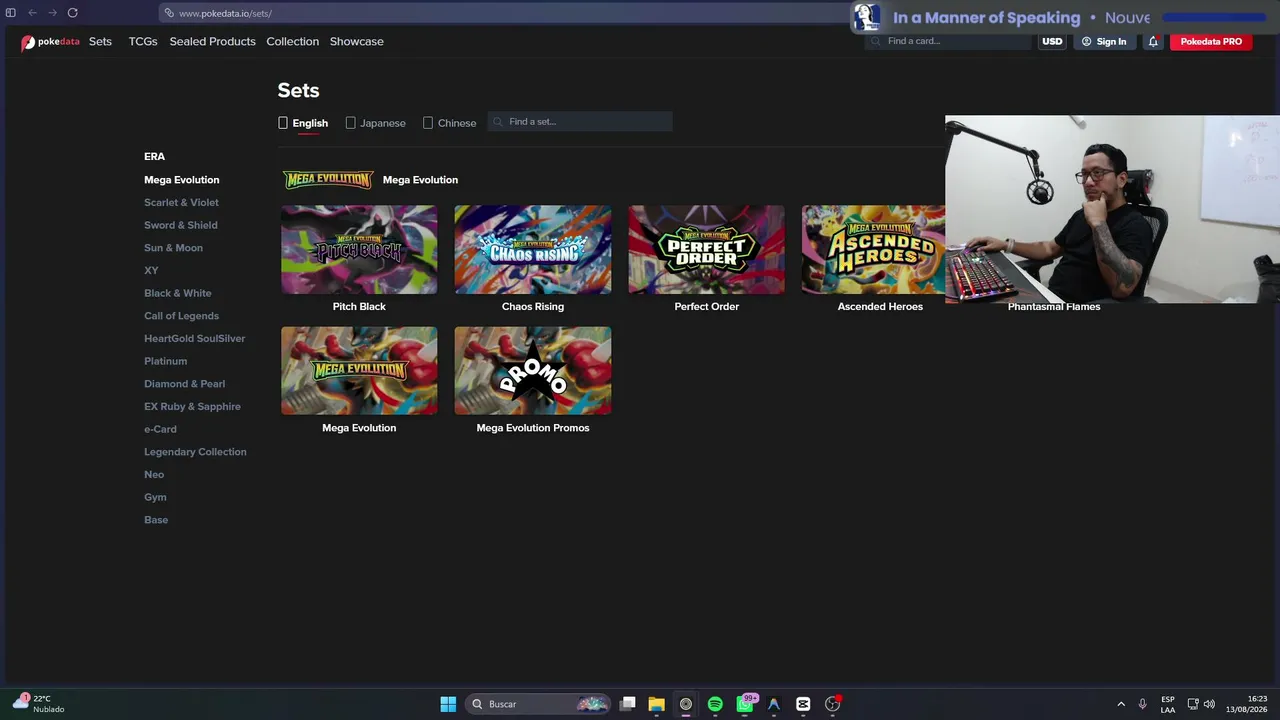Select the HeartGold SoulSilver era

click(x=194, y=339)
